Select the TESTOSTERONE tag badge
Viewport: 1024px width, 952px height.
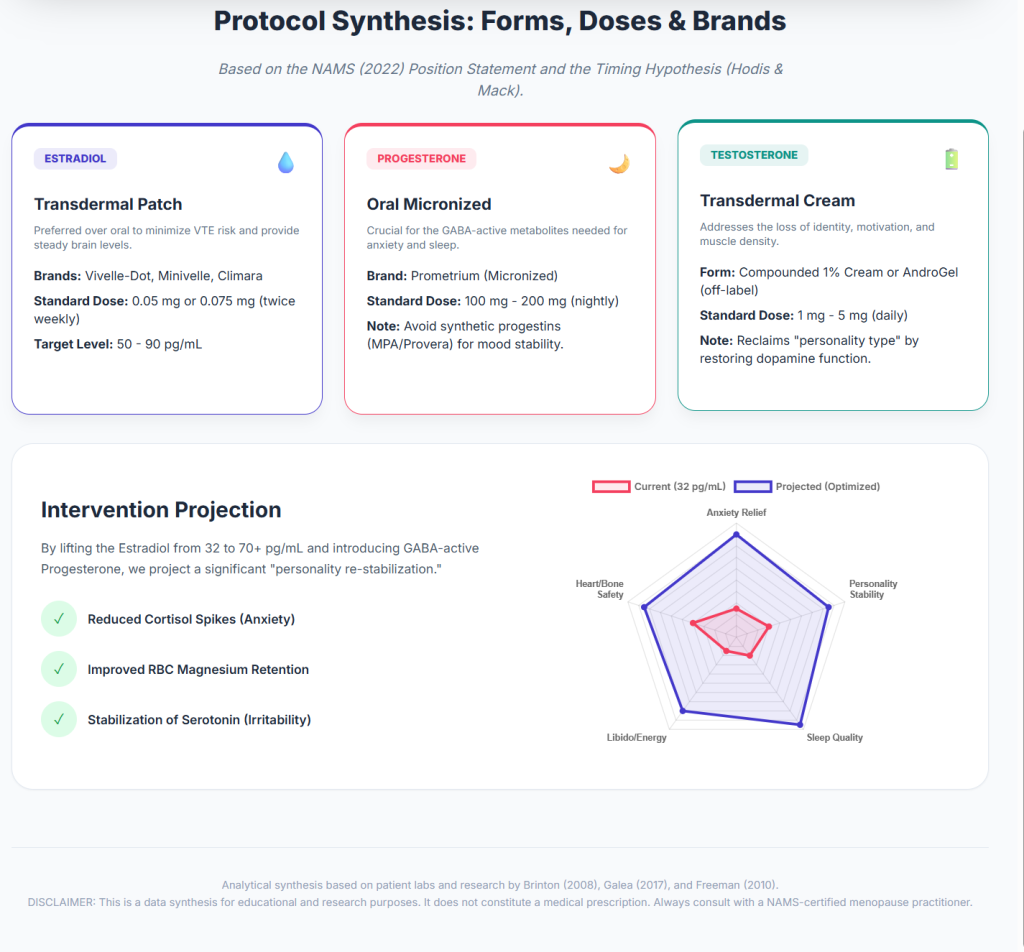(x=754, y=155)
